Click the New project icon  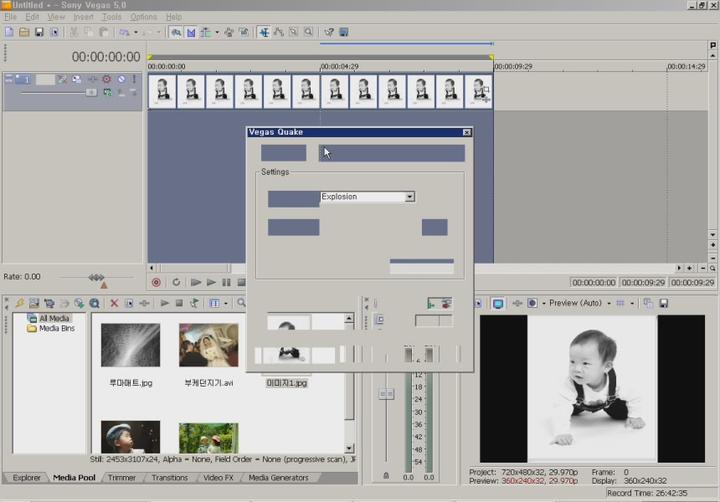click(x=9, y=32)
